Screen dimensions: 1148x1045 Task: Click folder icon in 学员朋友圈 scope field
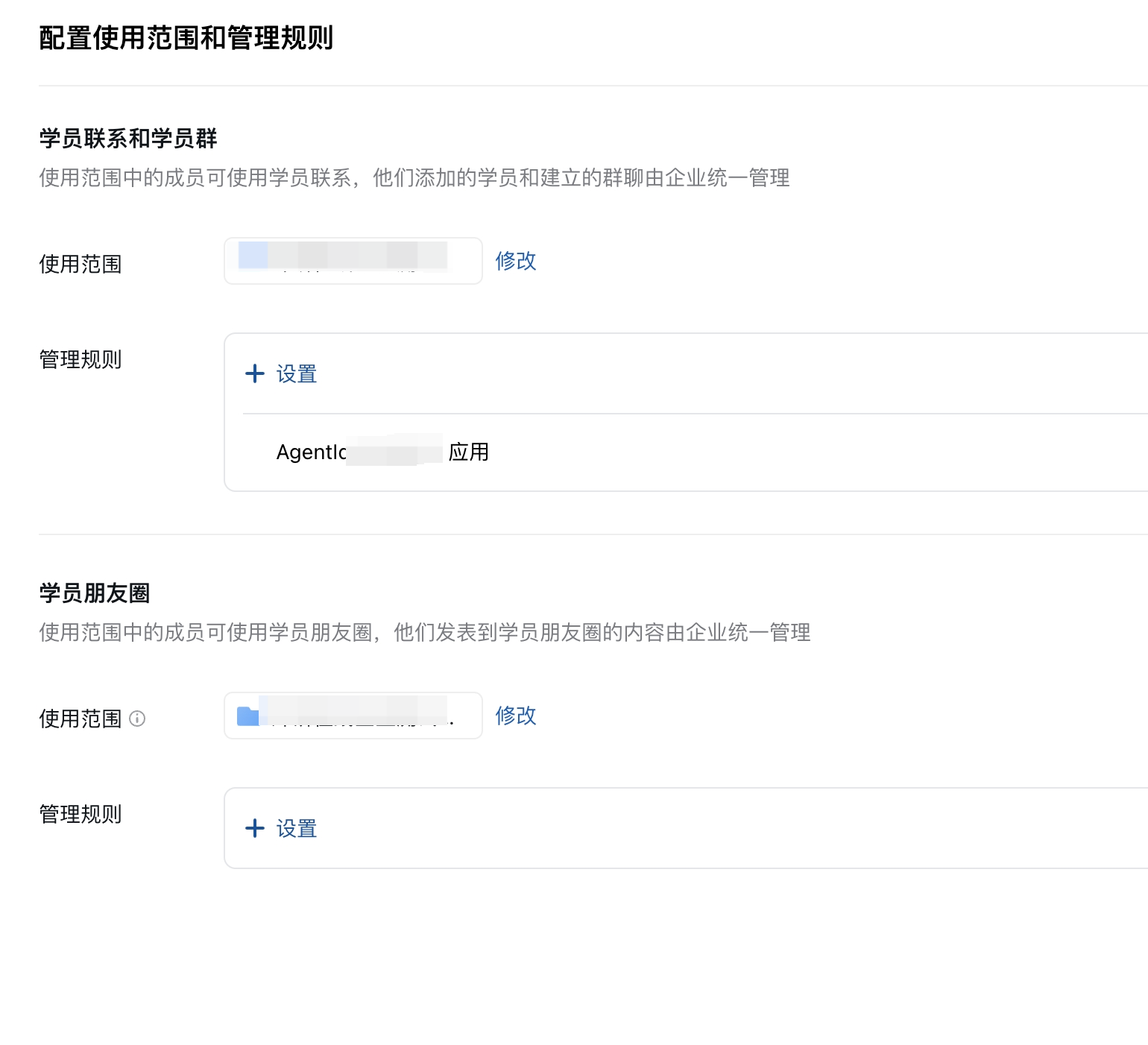coord(247,716)
